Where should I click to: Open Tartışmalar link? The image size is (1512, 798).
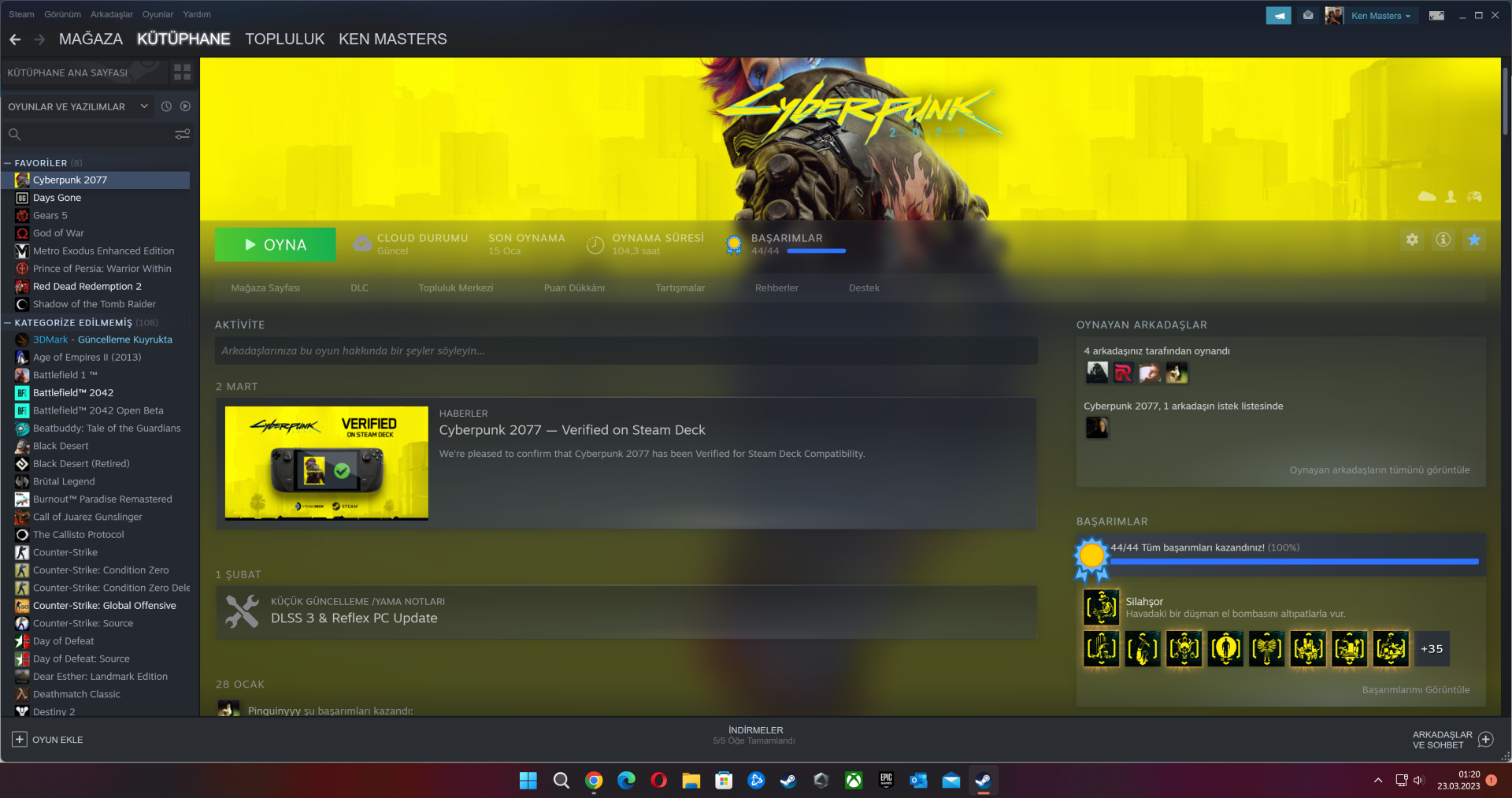tap(680, 288)
